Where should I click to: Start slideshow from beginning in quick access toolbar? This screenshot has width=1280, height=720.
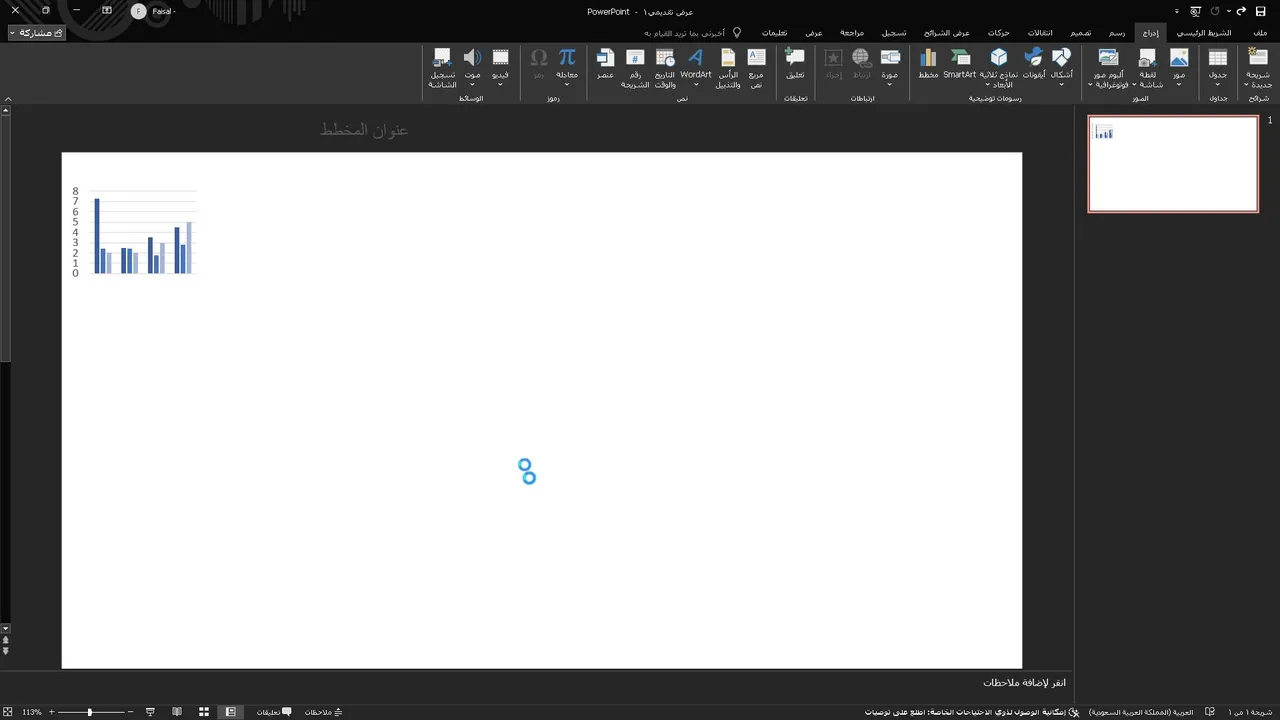coord(1195,11)
